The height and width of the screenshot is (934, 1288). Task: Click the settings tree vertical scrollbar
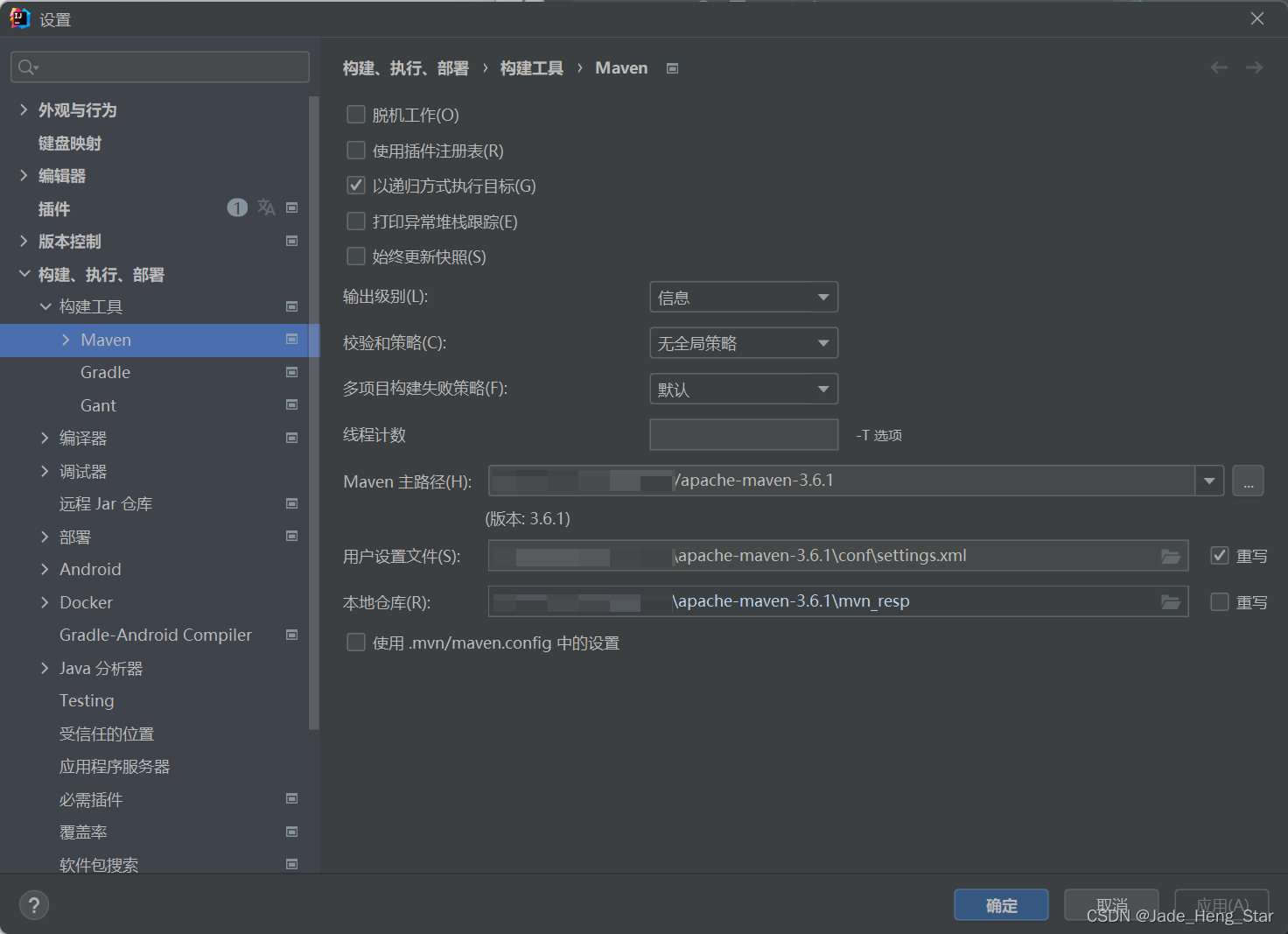(314, 413)
